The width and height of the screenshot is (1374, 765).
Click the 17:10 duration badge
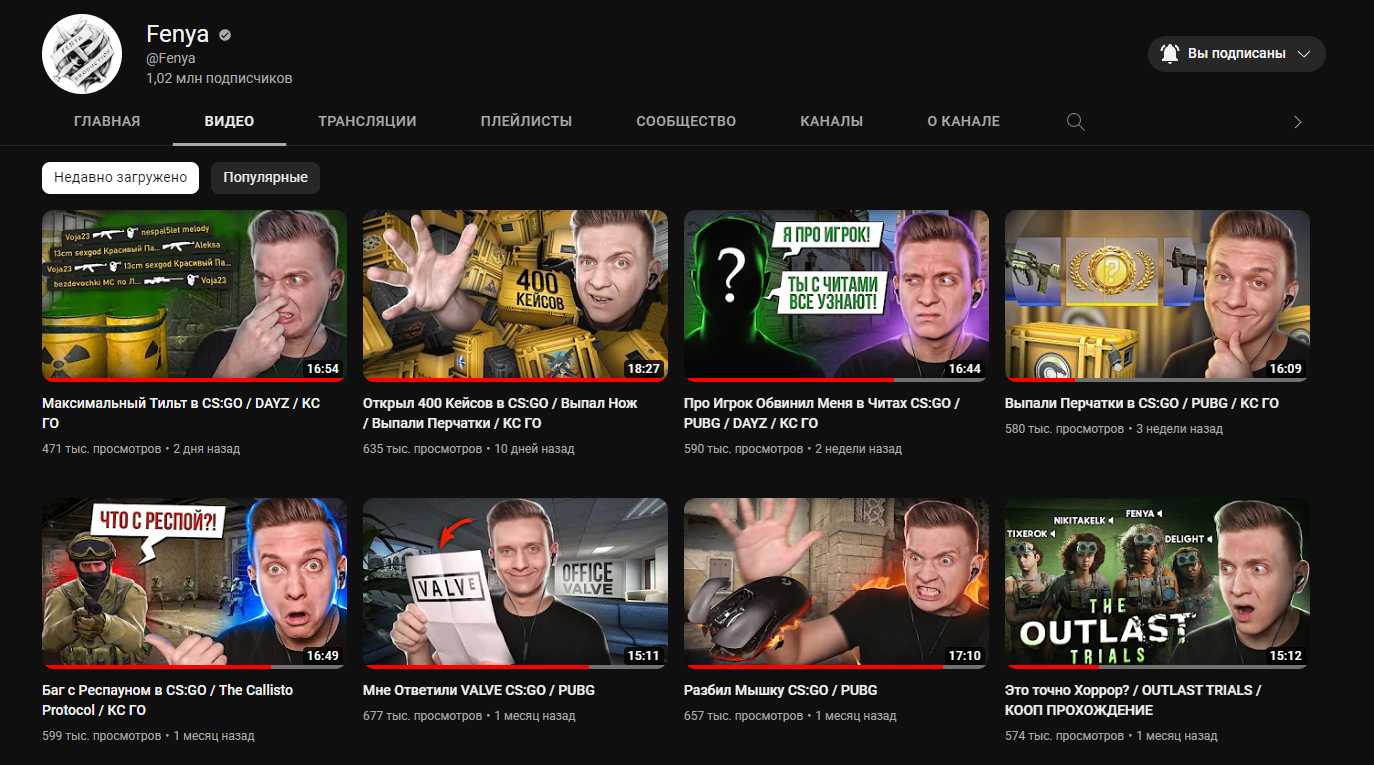965,656
